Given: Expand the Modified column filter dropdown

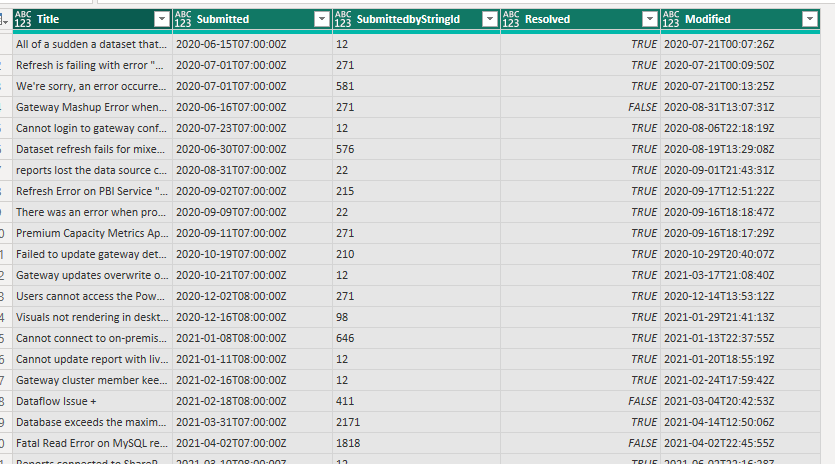Looking at the screenshot, I should point(809,20).
